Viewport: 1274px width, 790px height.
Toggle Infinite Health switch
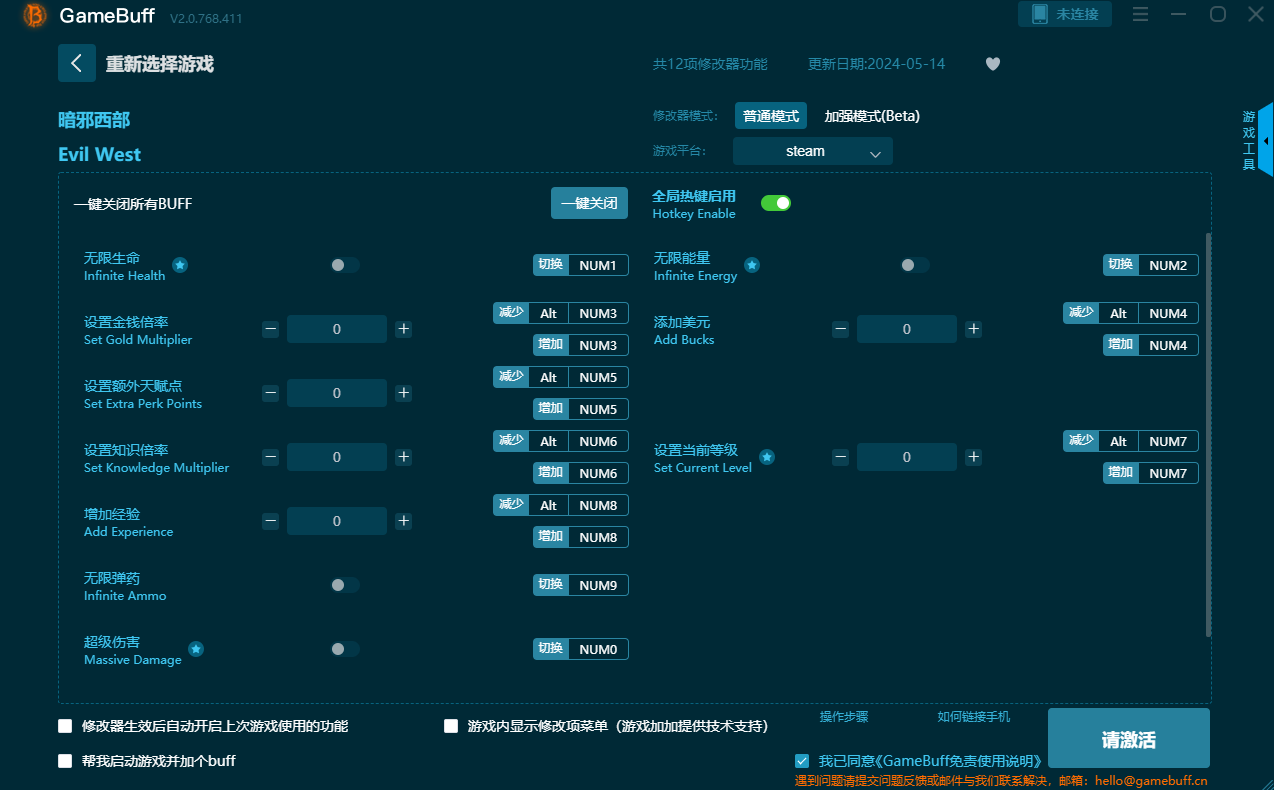[345, 265]
